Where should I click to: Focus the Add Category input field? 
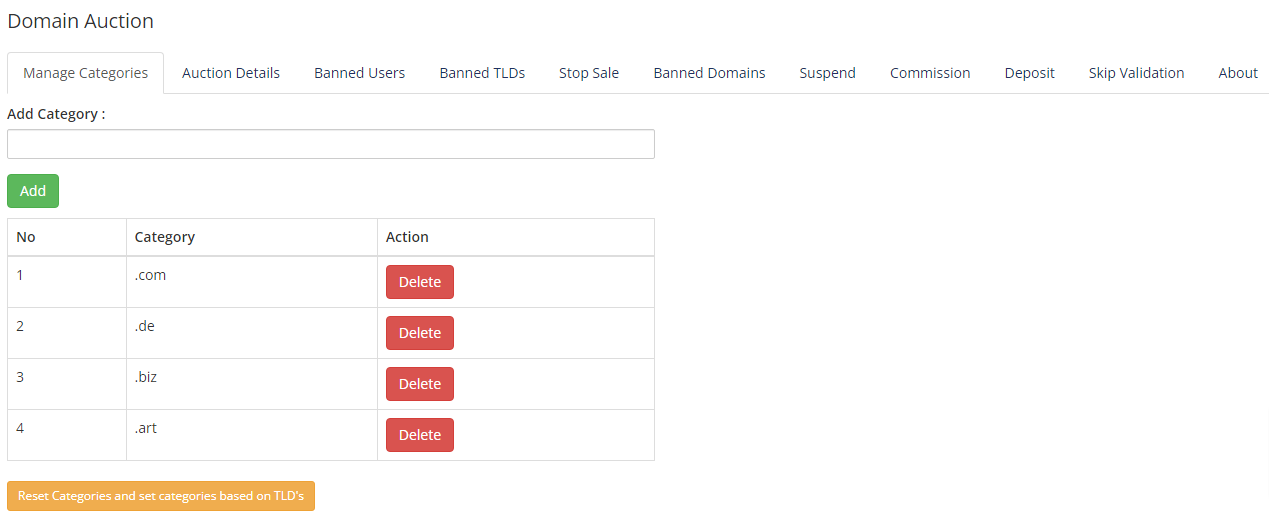coord(331,144)
